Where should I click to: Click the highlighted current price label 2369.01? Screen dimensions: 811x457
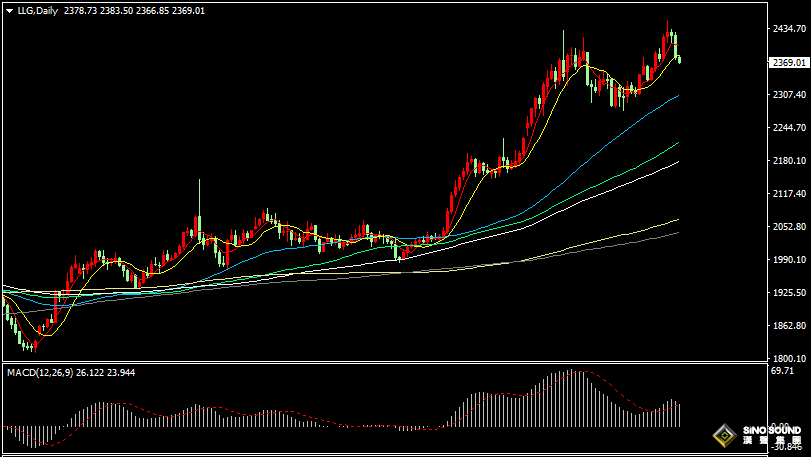(x=789, y=62)
